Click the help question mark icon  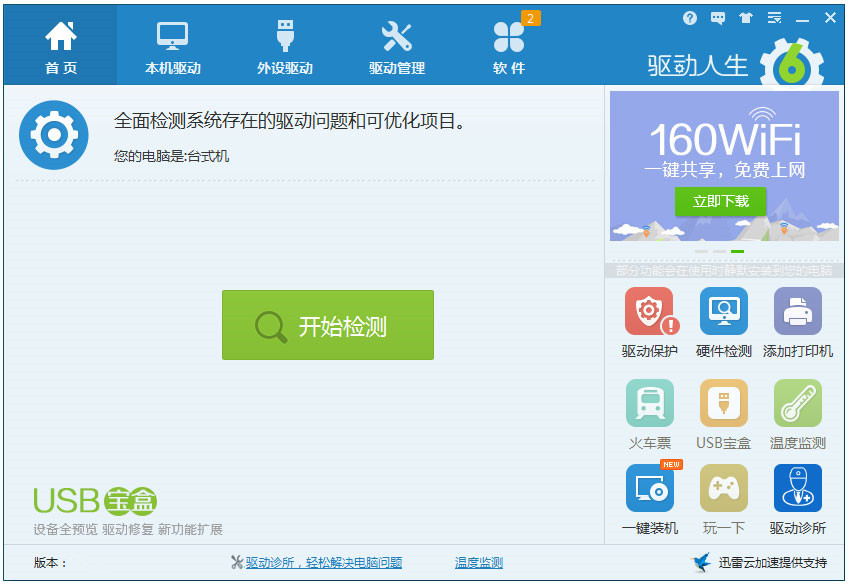click(689, 17)
